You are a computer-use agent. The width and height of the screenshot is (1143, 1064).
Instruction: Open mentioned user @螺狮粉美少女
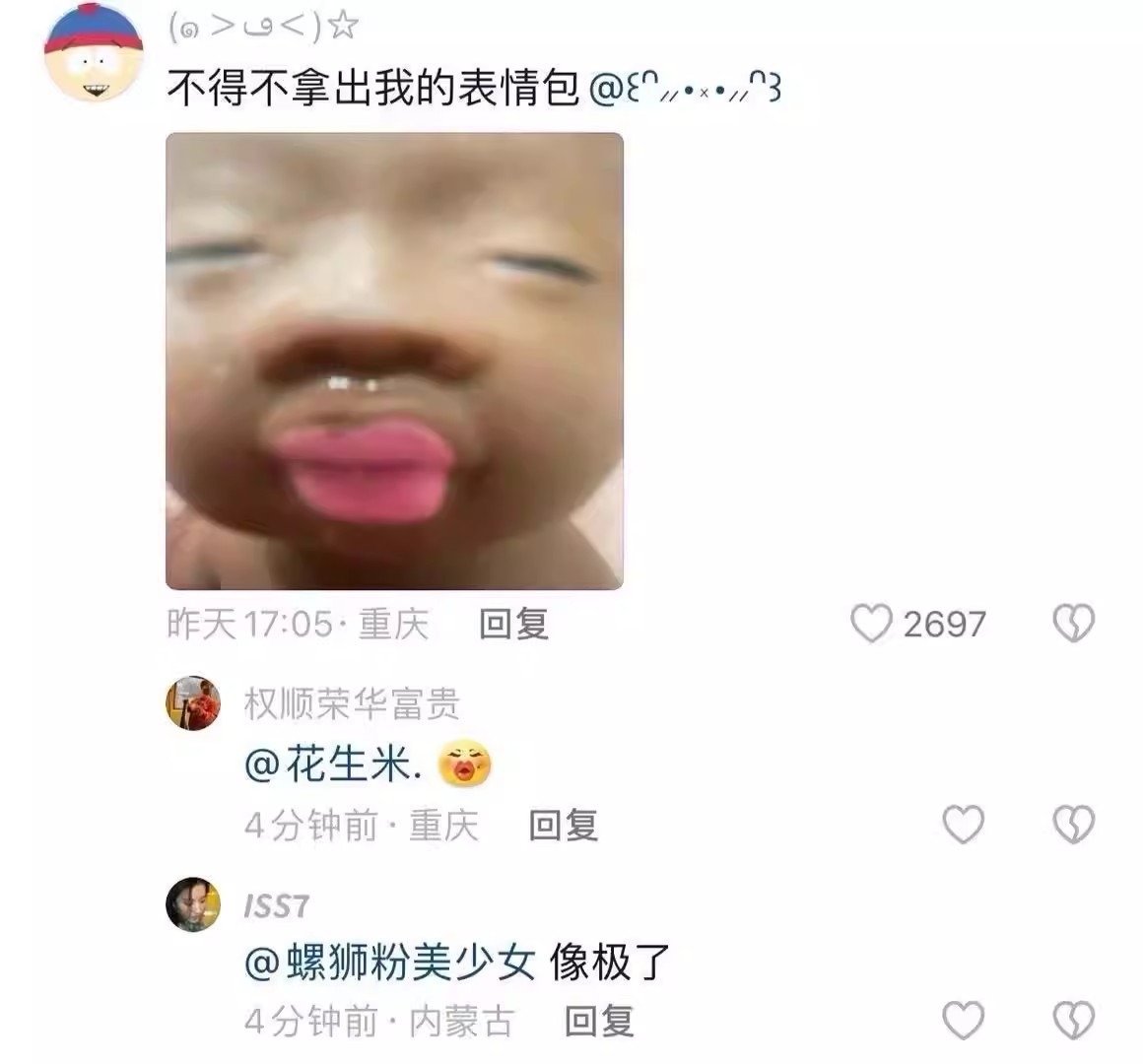390,962
